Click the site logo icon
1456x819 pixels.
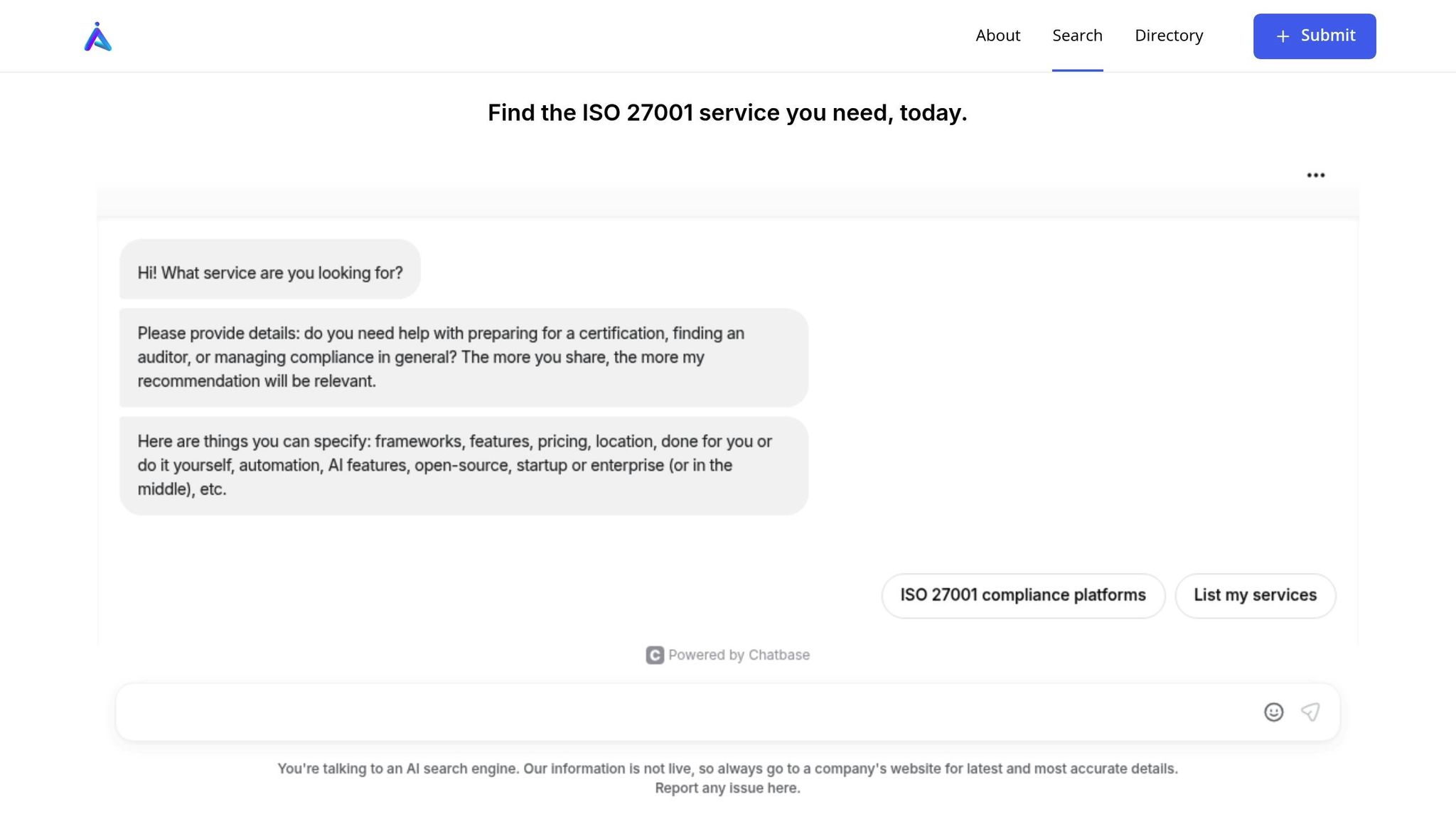pos(98,37)
